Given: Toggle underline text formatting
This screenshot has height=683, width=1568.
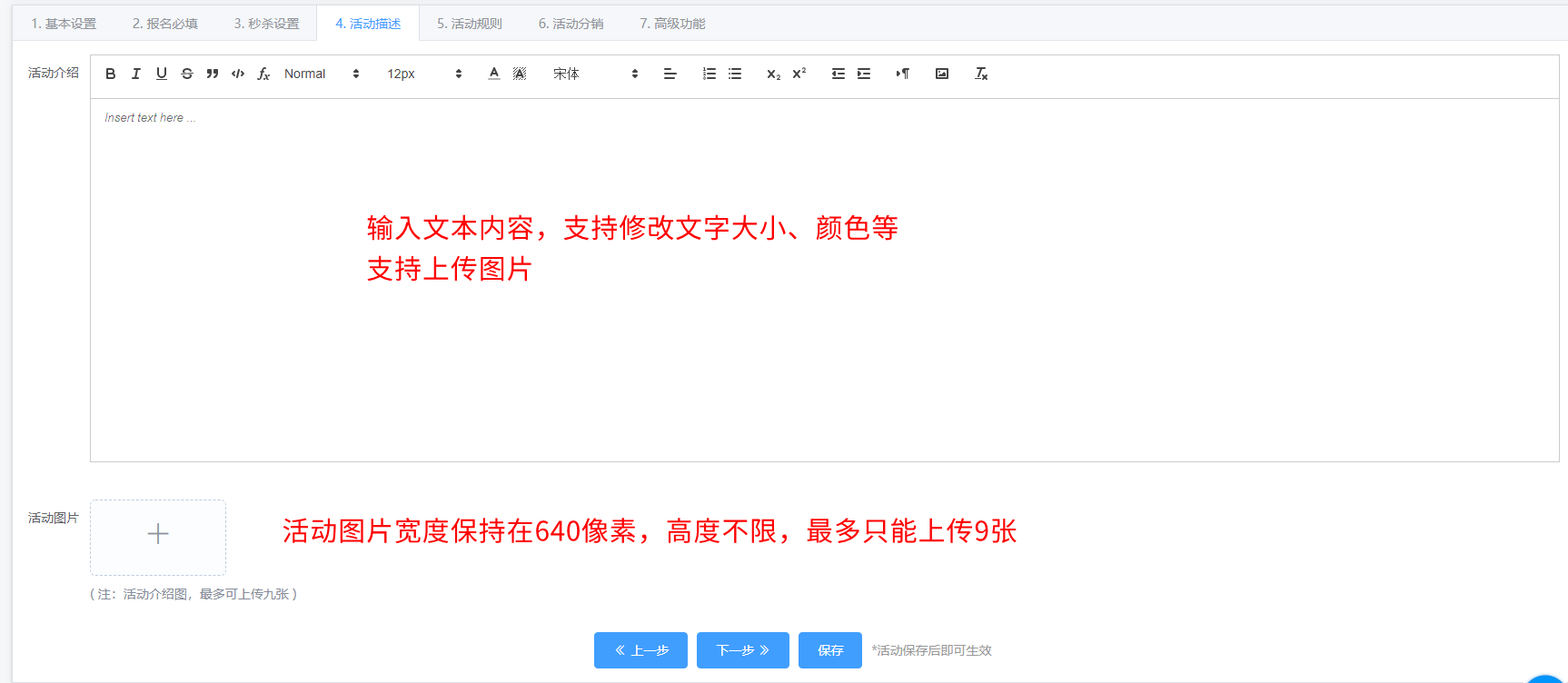Looking at the screenshot, I should tap(162, 74).
